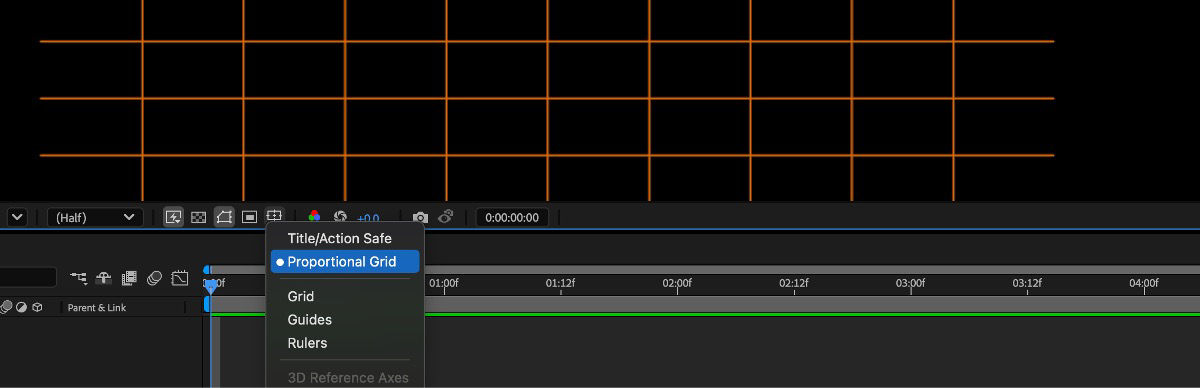Enable motion blur overlapping circles icon
Screen dimensions: 1200x388
pos(154,278)
